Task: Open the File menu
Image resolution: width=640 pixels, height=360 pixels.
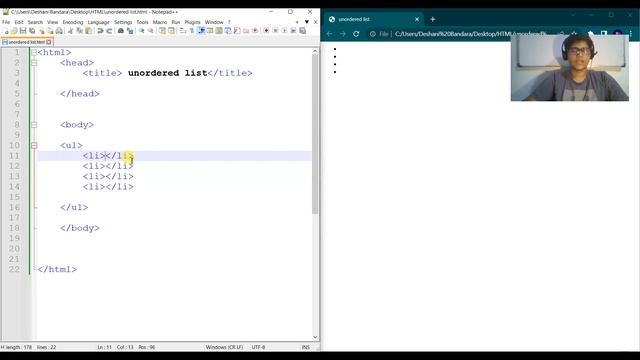Action: click(6, 22)
